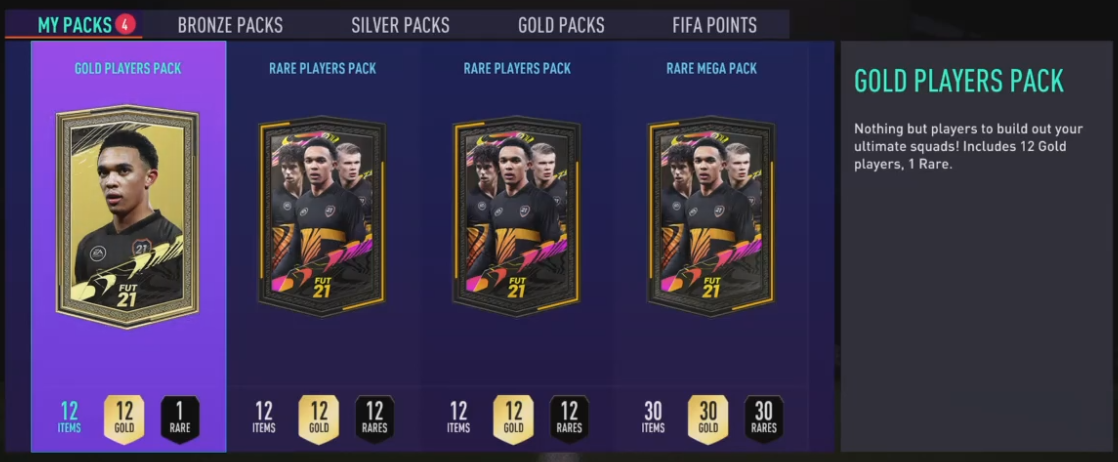Click the 30 Items count in Rare Mega Pack
The image size is (1118, 462).
point(653,418)
